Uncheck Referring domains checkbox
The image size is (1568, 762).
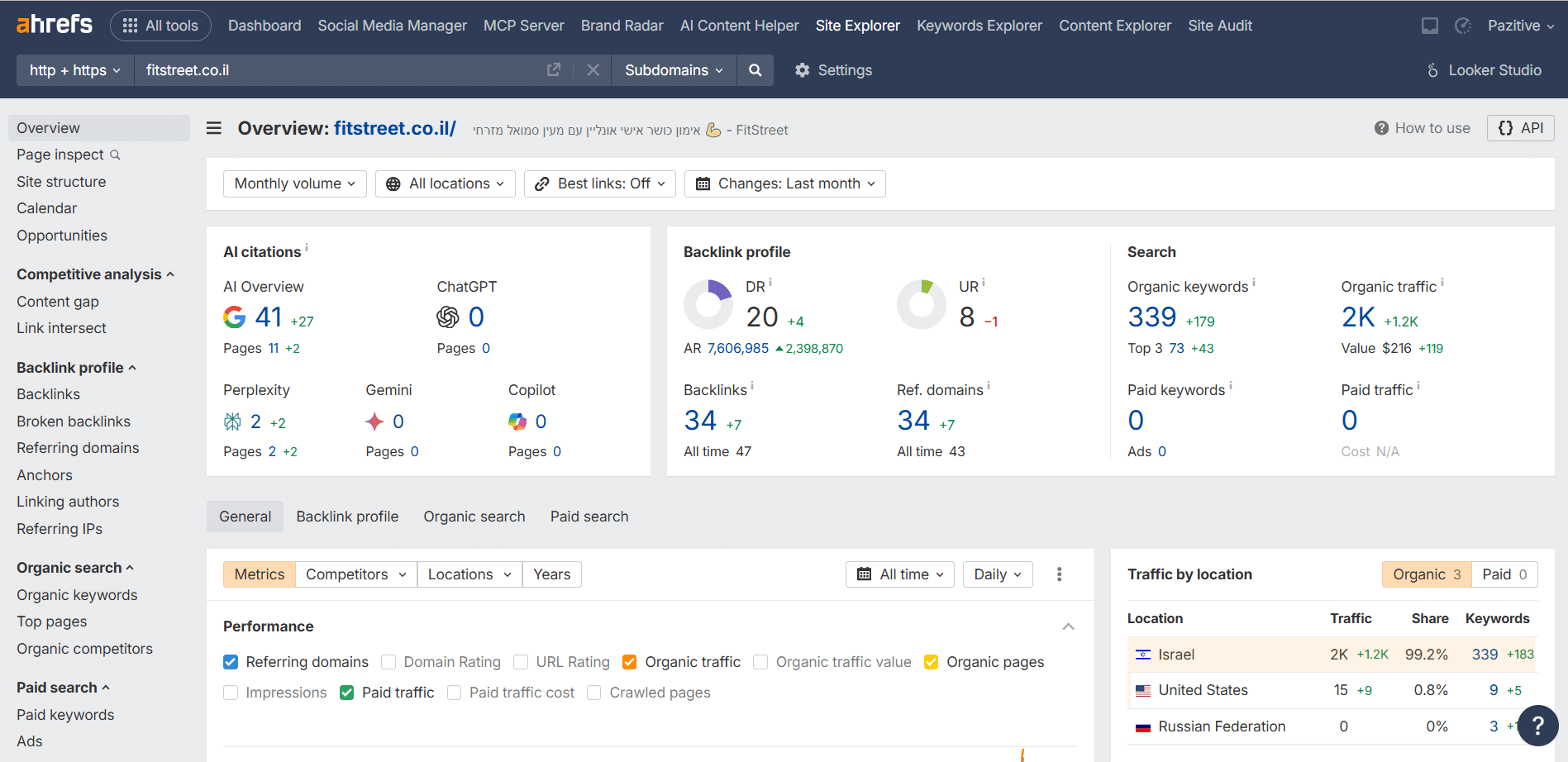[x=231, y=662]
